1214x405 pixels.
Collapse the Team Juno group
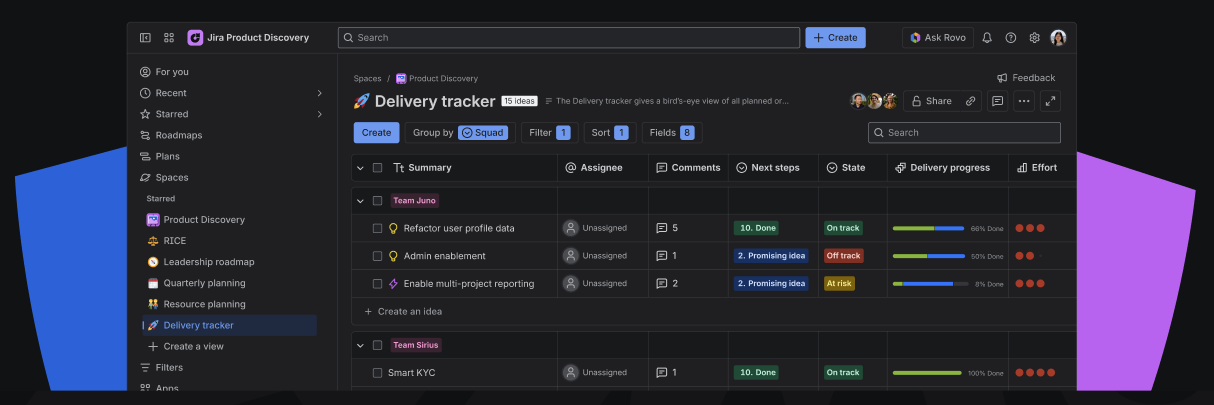360,200
